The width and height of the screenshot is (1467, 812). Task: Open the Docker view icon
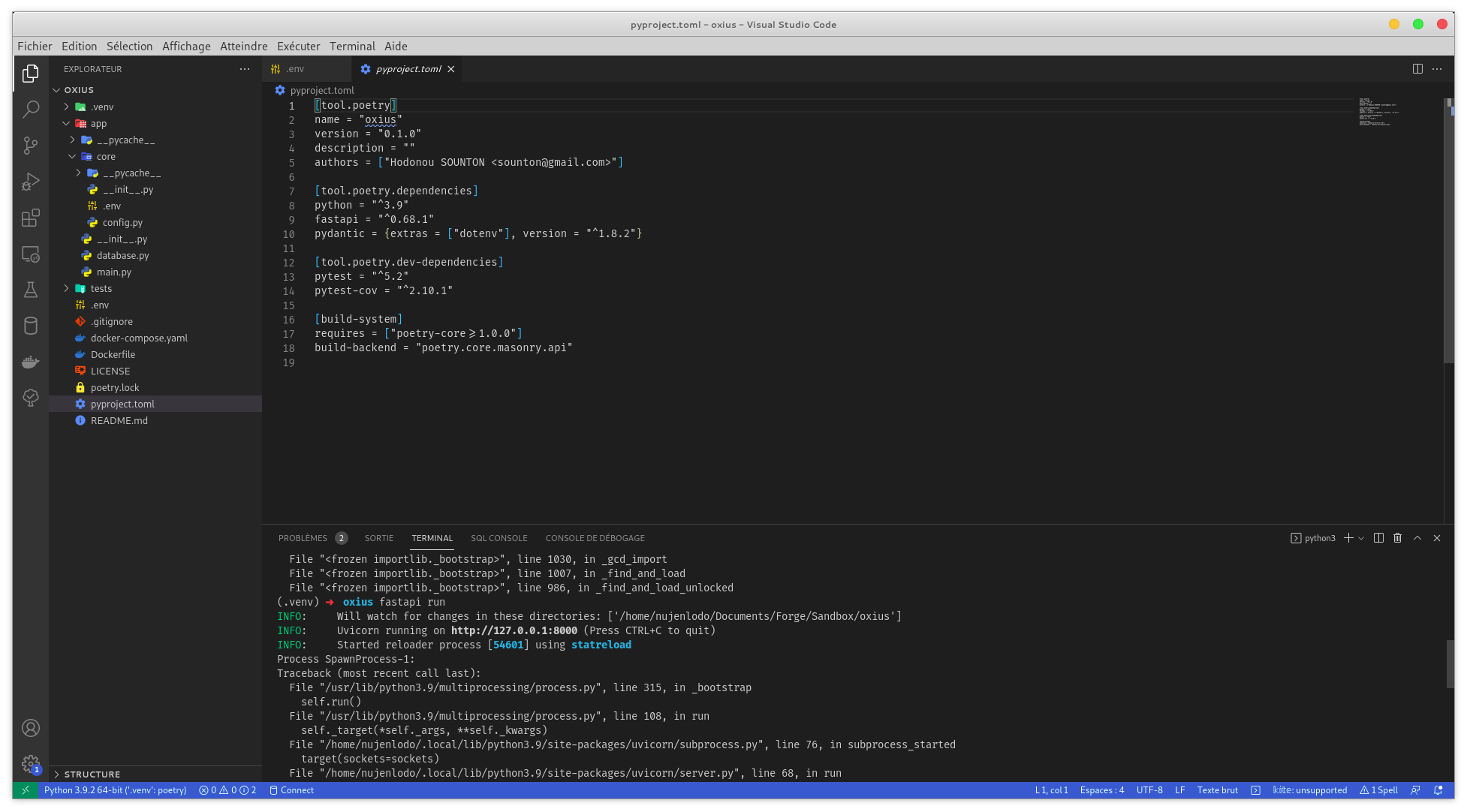pyautogui.click(x=31, y=362)
